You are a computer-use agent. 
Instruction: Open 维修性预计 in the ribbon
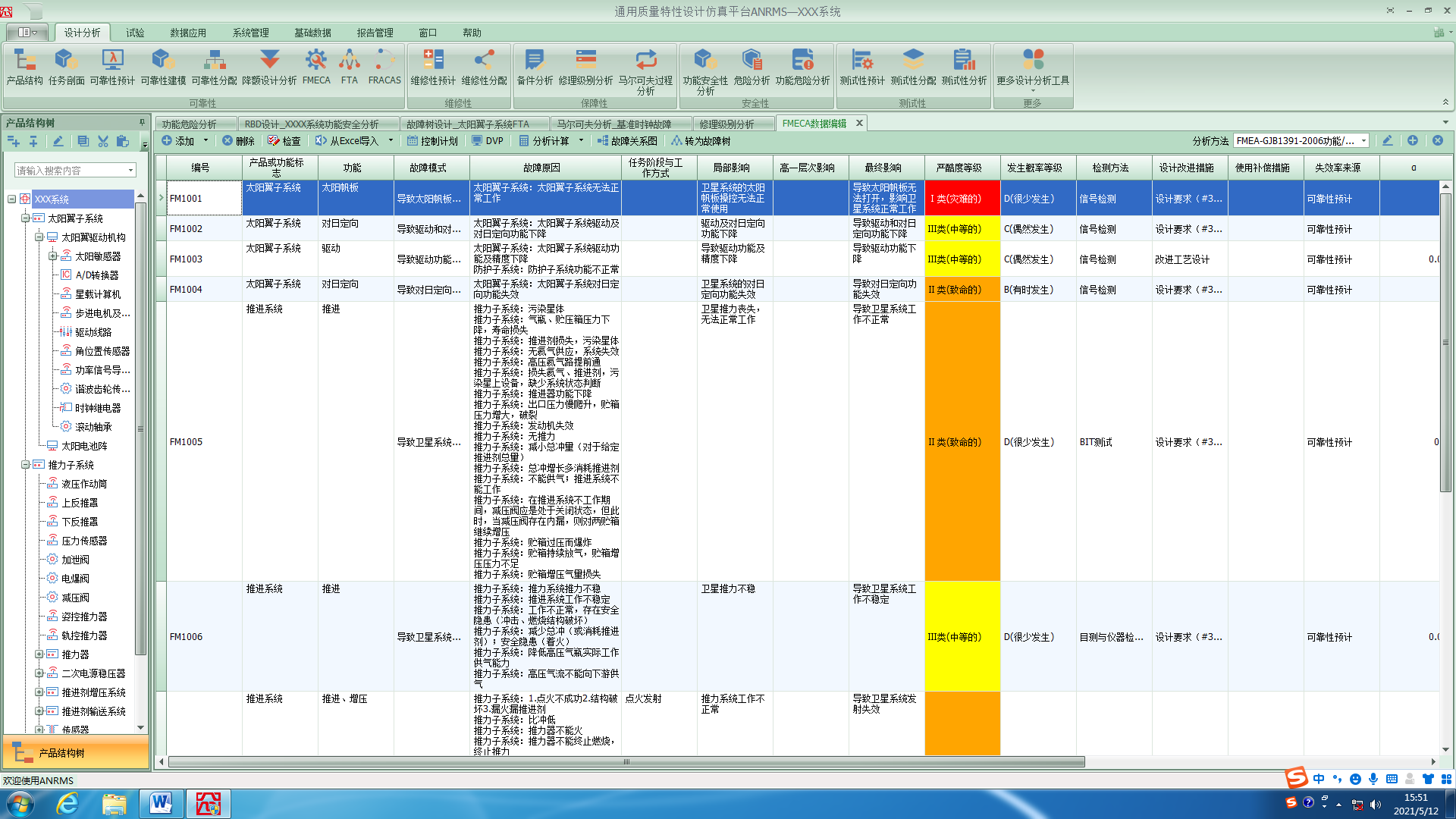click(x=433, y=67)
